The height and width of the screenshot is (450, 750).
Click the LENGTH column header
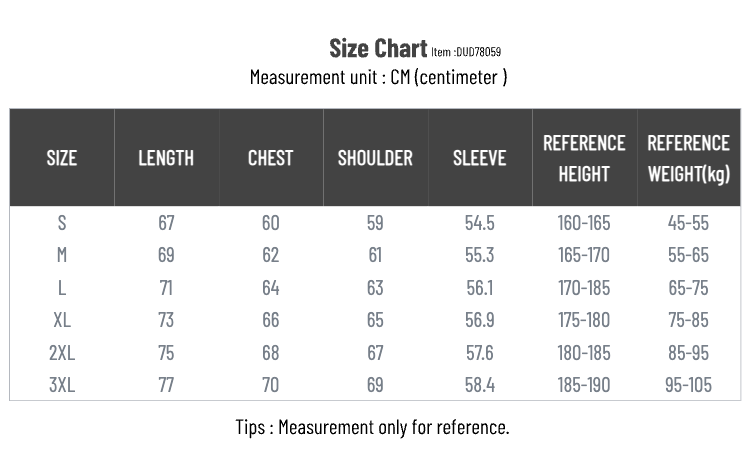(x=166, y=158)
